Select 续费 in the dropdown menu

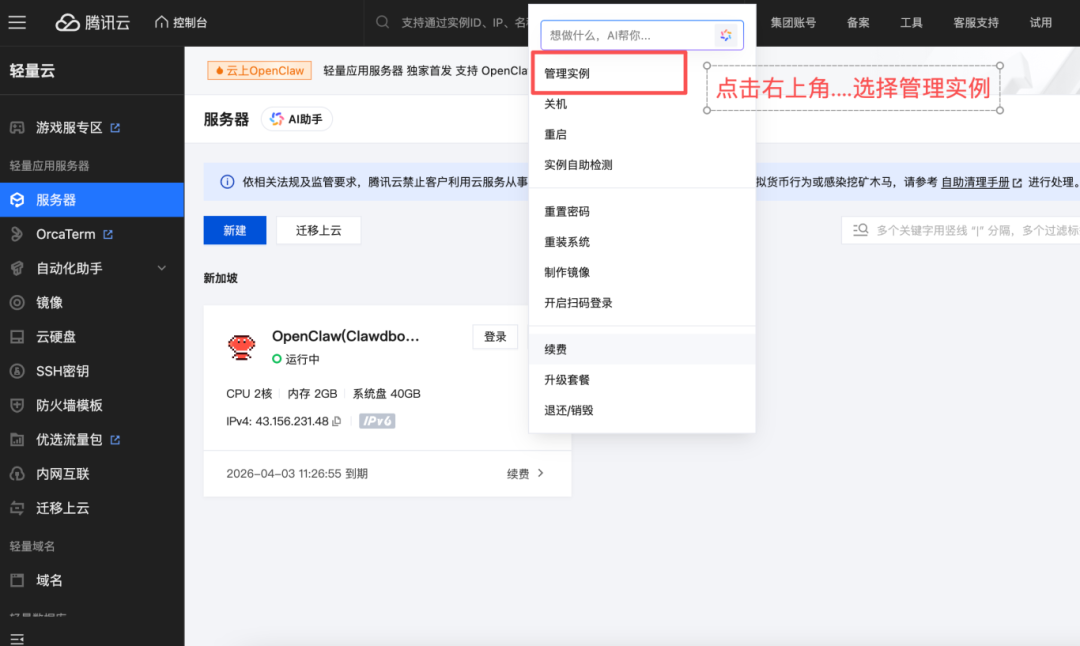(641, 349)
